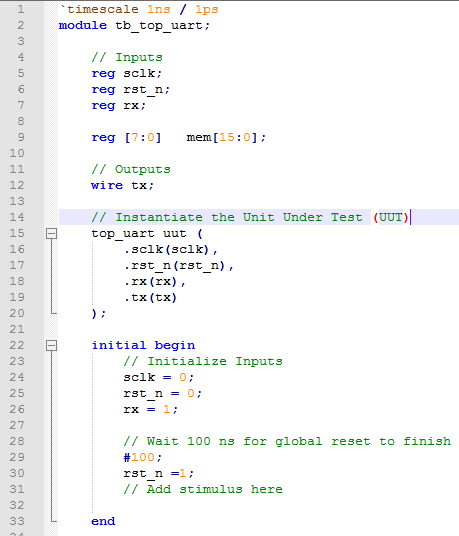Viewport: 459px width, 536px height.
Task: Collapse the top_uart uut instantiation block
Action: pyautogui.click(x=51, y=233)
